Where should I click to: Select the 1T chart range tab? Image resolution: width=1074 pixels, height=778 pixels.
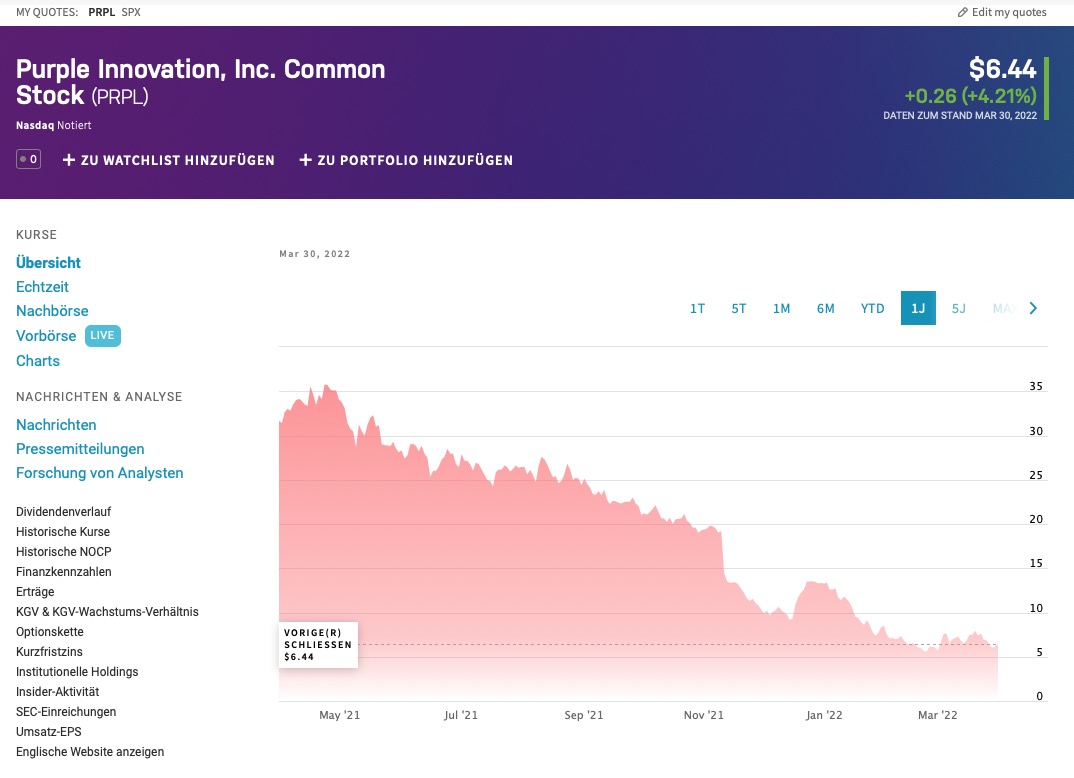coord(698,308)
